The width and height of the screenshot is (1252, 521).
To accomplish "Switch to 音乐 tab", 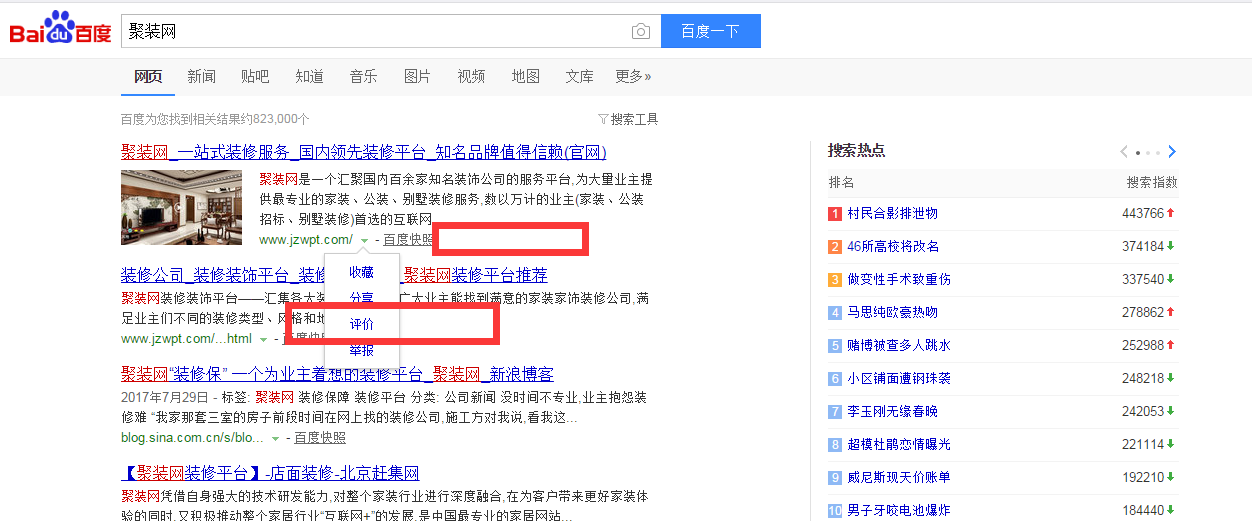I will [x=364, y=76].
